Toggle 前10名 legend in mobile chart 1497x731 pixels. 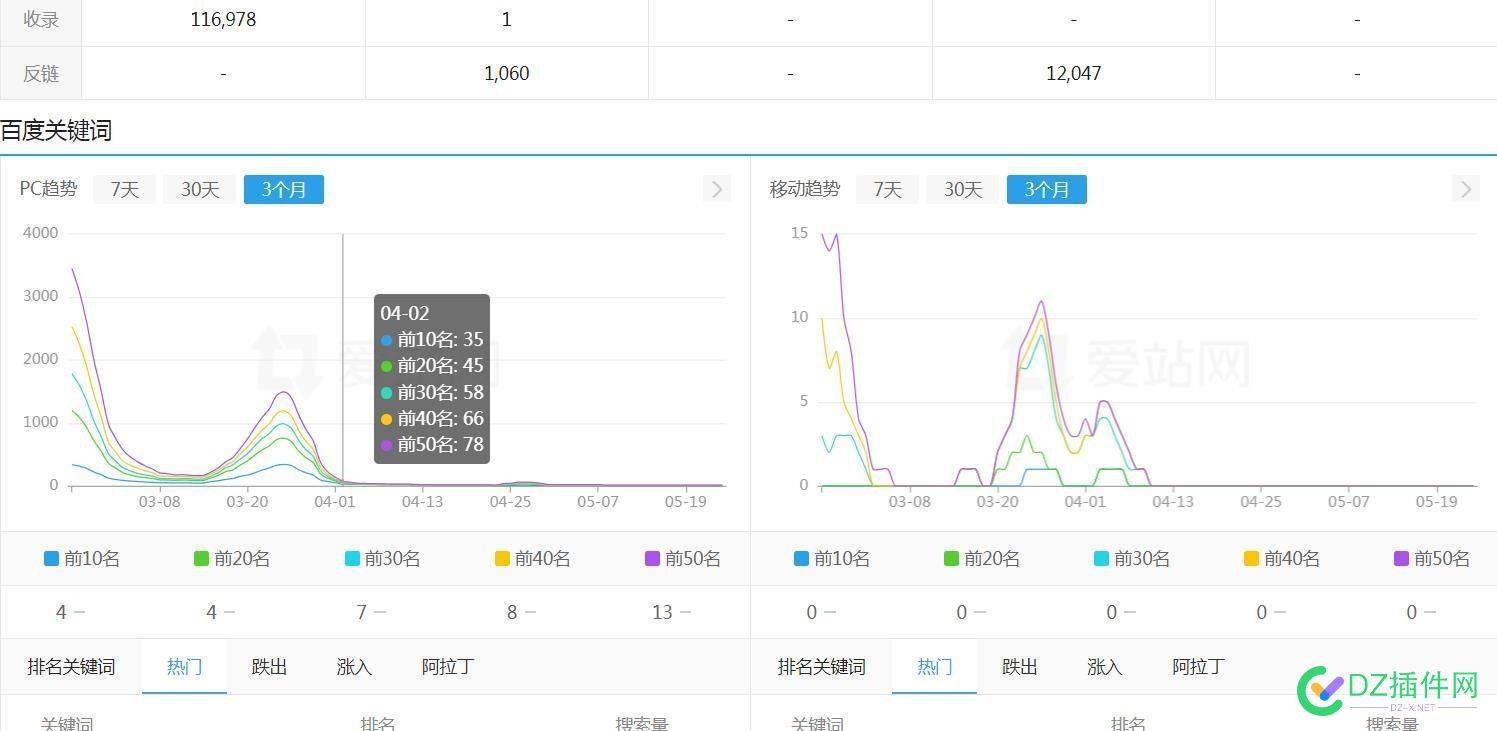coord(832,559)
